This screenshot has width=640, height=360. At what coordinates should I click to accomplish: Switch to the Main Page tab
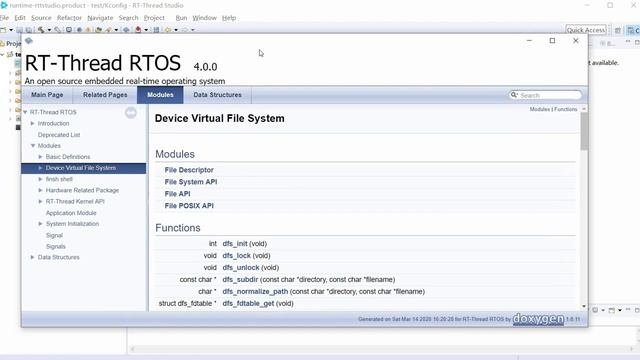(x=47, y=95)
